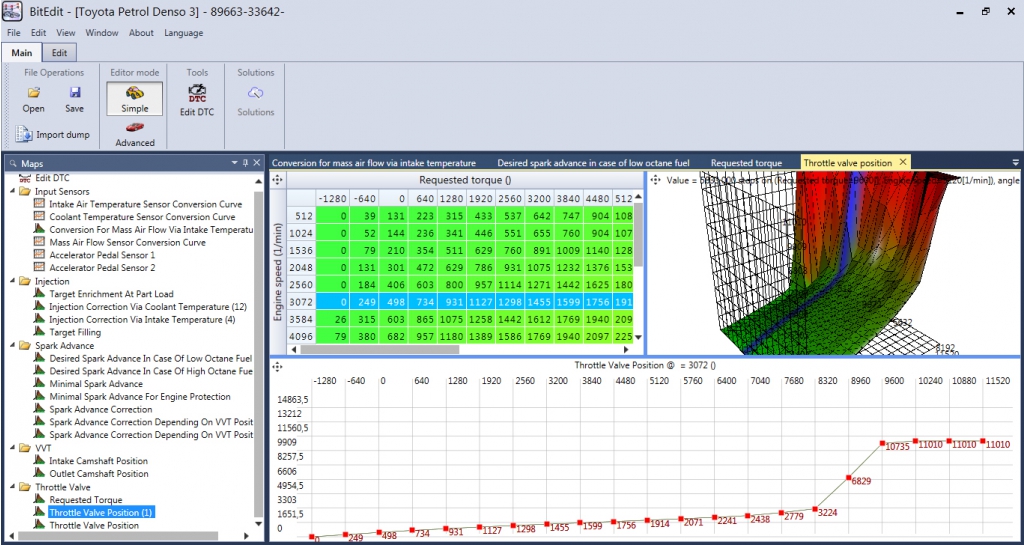Collapse the Injection folder

[x=13, y=281]
